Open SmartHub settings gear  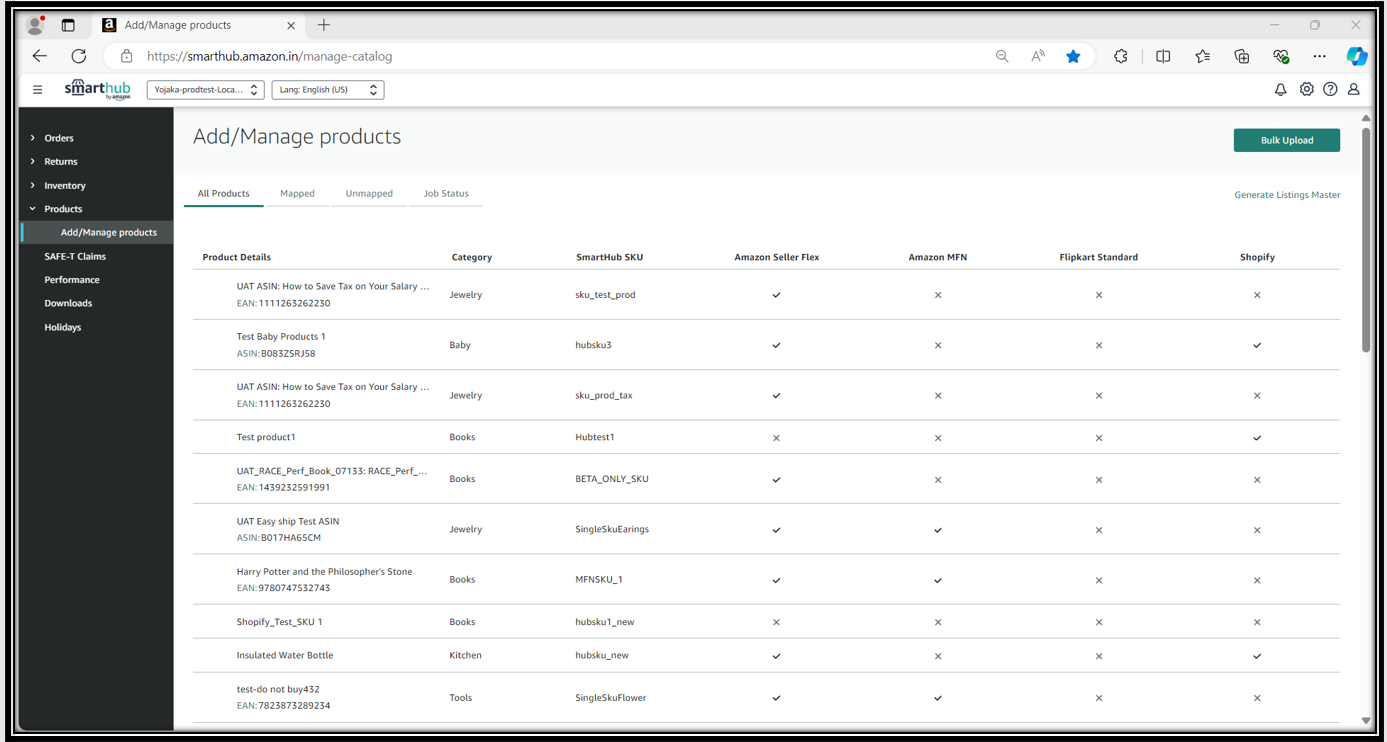(1306, 90)
